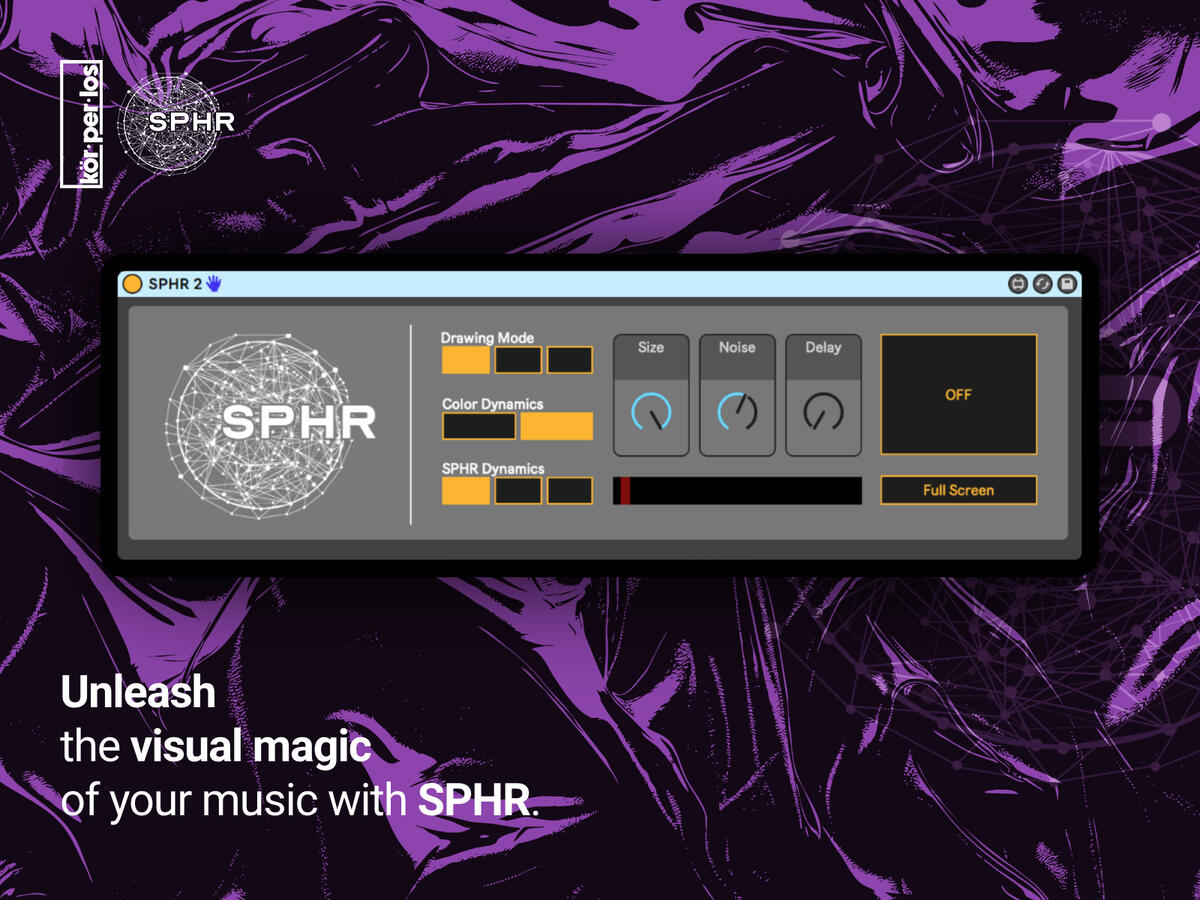Screen dimensions: 1200x900
Task: Click the 'visual magic' text
Action: (x=251, y=747)
